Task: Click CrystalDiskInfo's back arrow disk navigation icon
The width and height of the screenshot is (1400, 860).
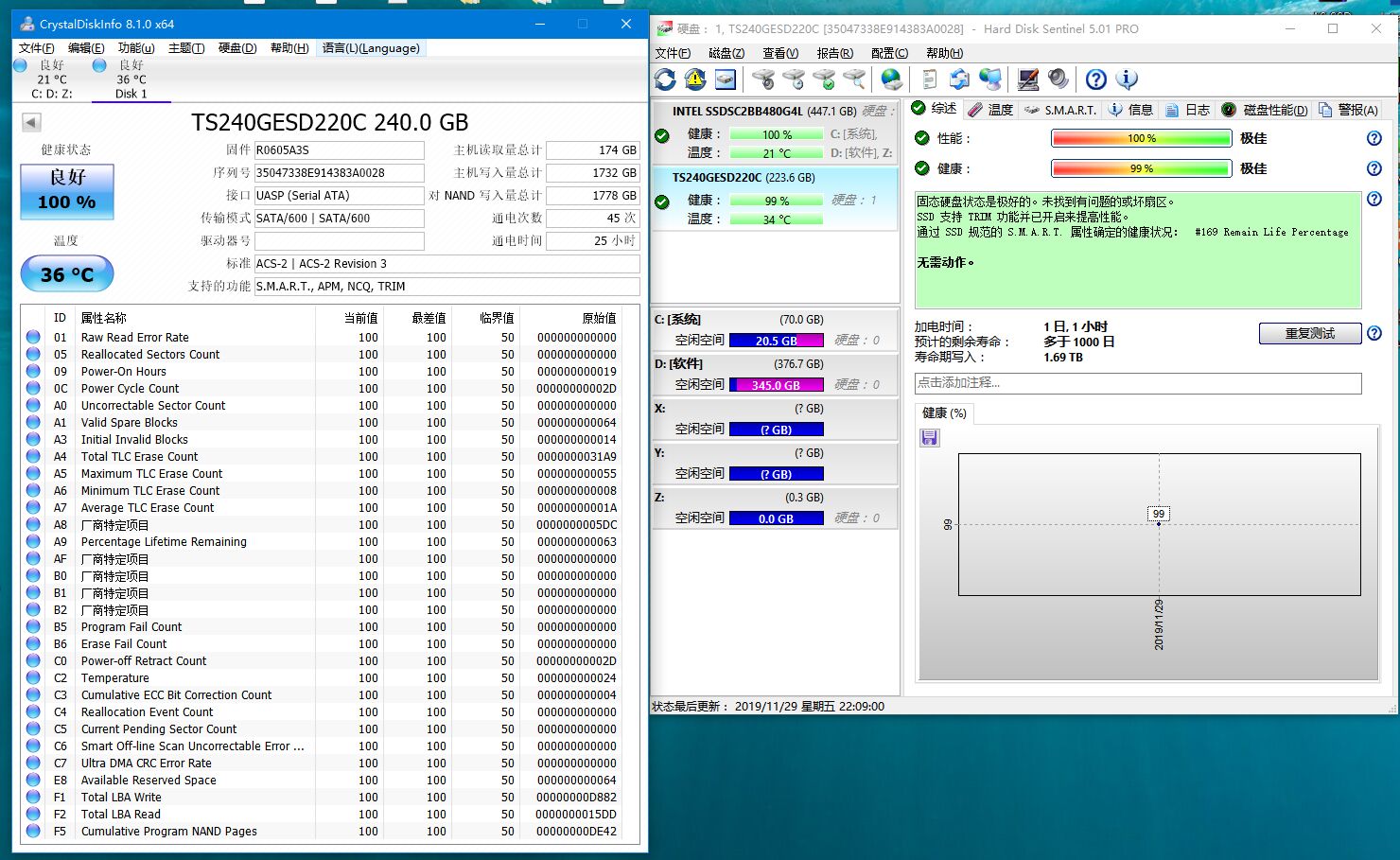Action: coord(29,121)
